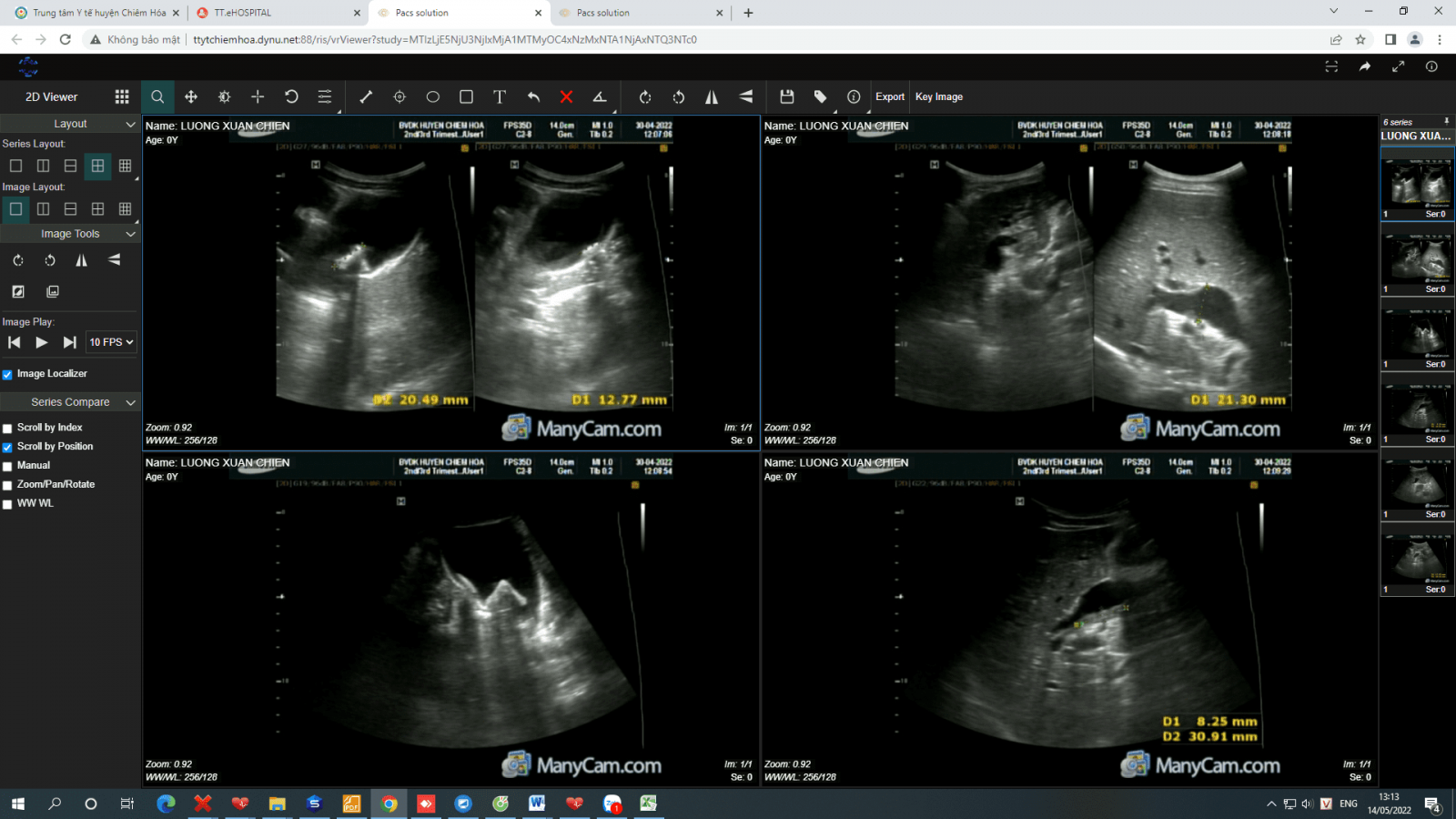This screenshot has height=819, width=1456.
Task: Tick the Zoom/Pan/Rotate checkbox
Action: [x=7, y=485]
